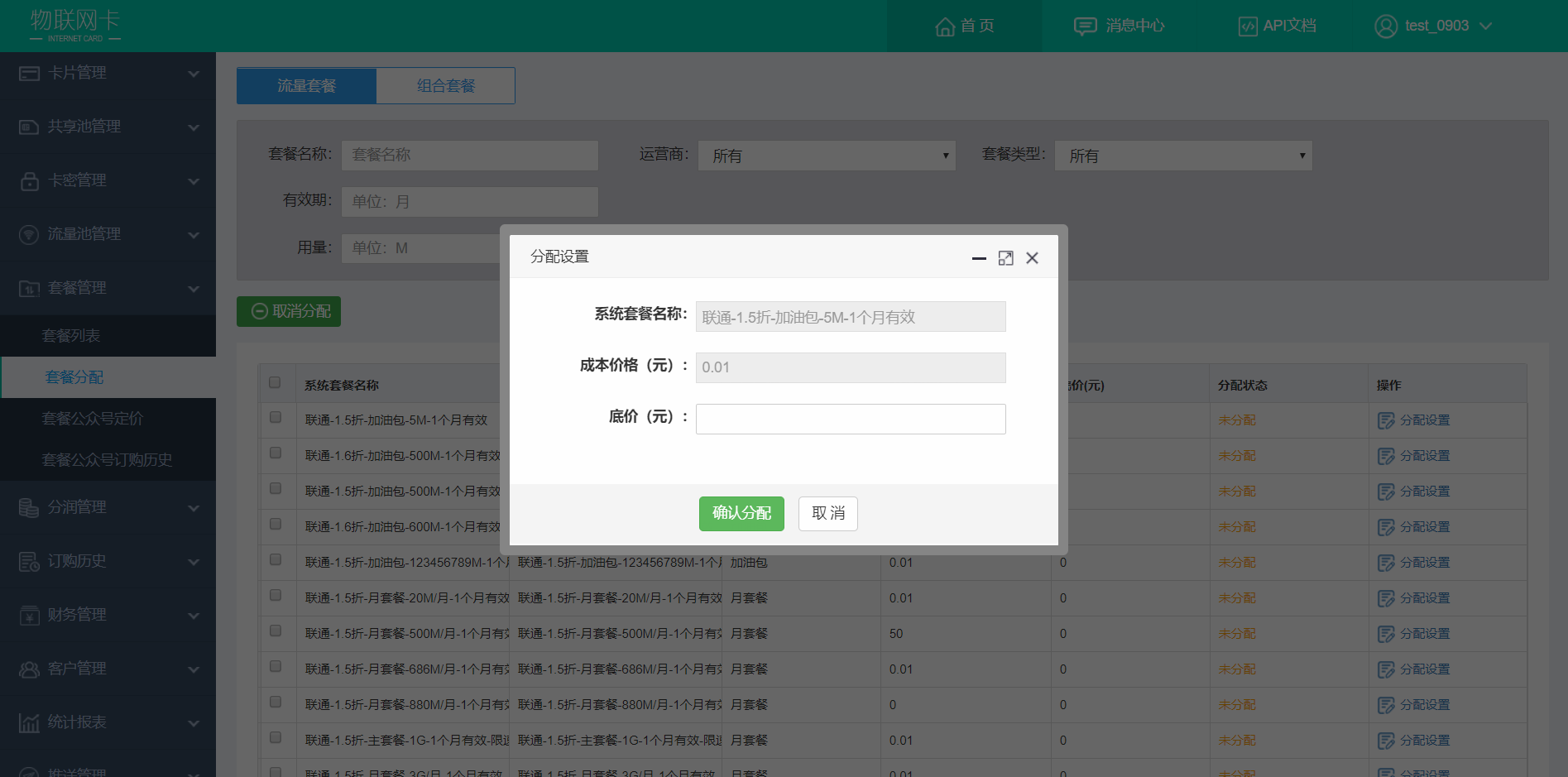Click 分润管理 sidebar icon
Viewport: 1568px width, 777px height.
click(x=29, y=508)
